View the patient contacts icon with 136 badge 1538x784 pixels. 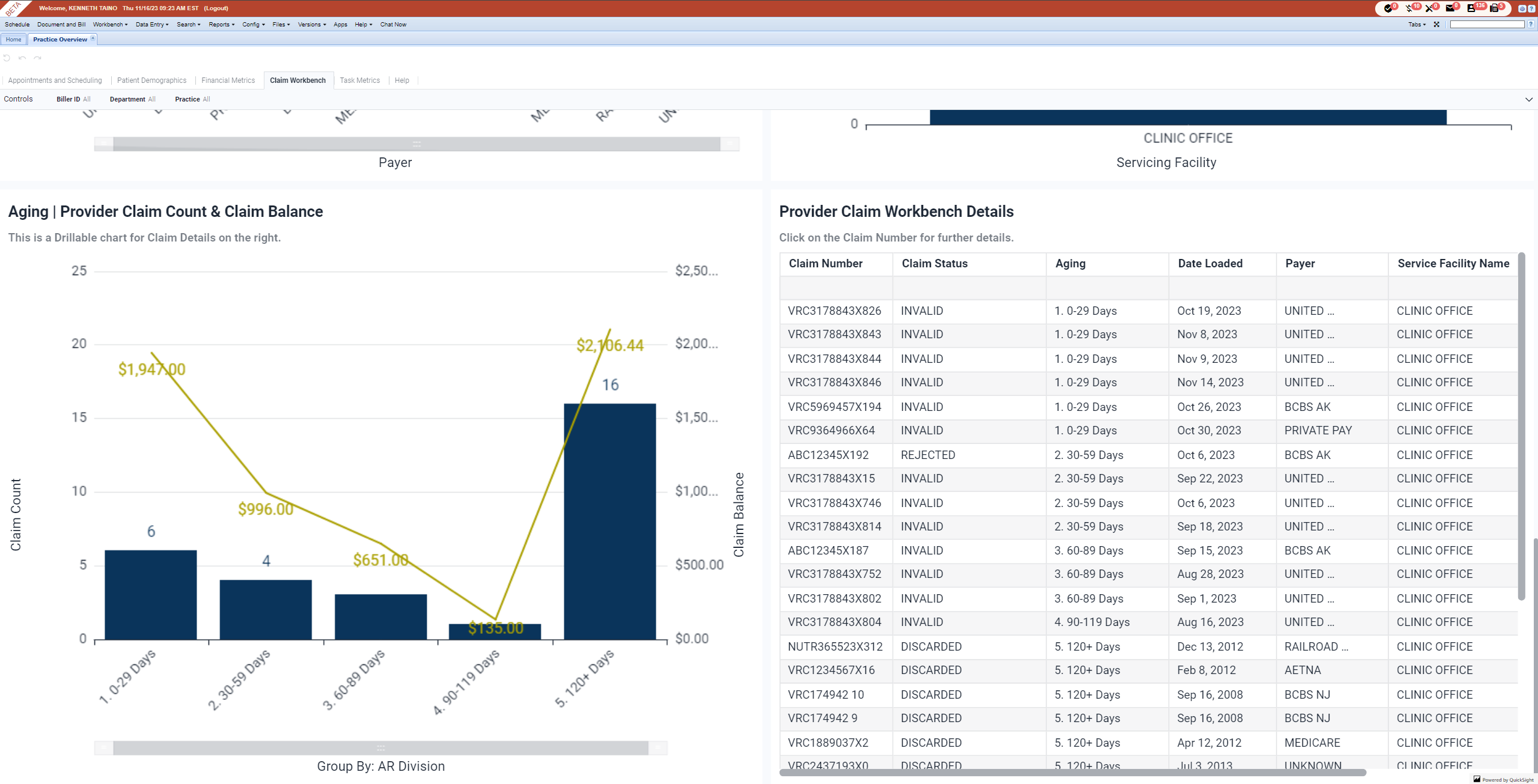click(1471, 8)
